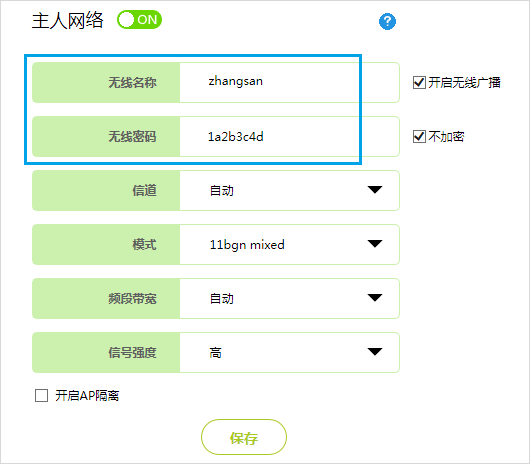Click the green 无线名称 label
Viewport: 530px width, 464px height.
click(106, 82)
